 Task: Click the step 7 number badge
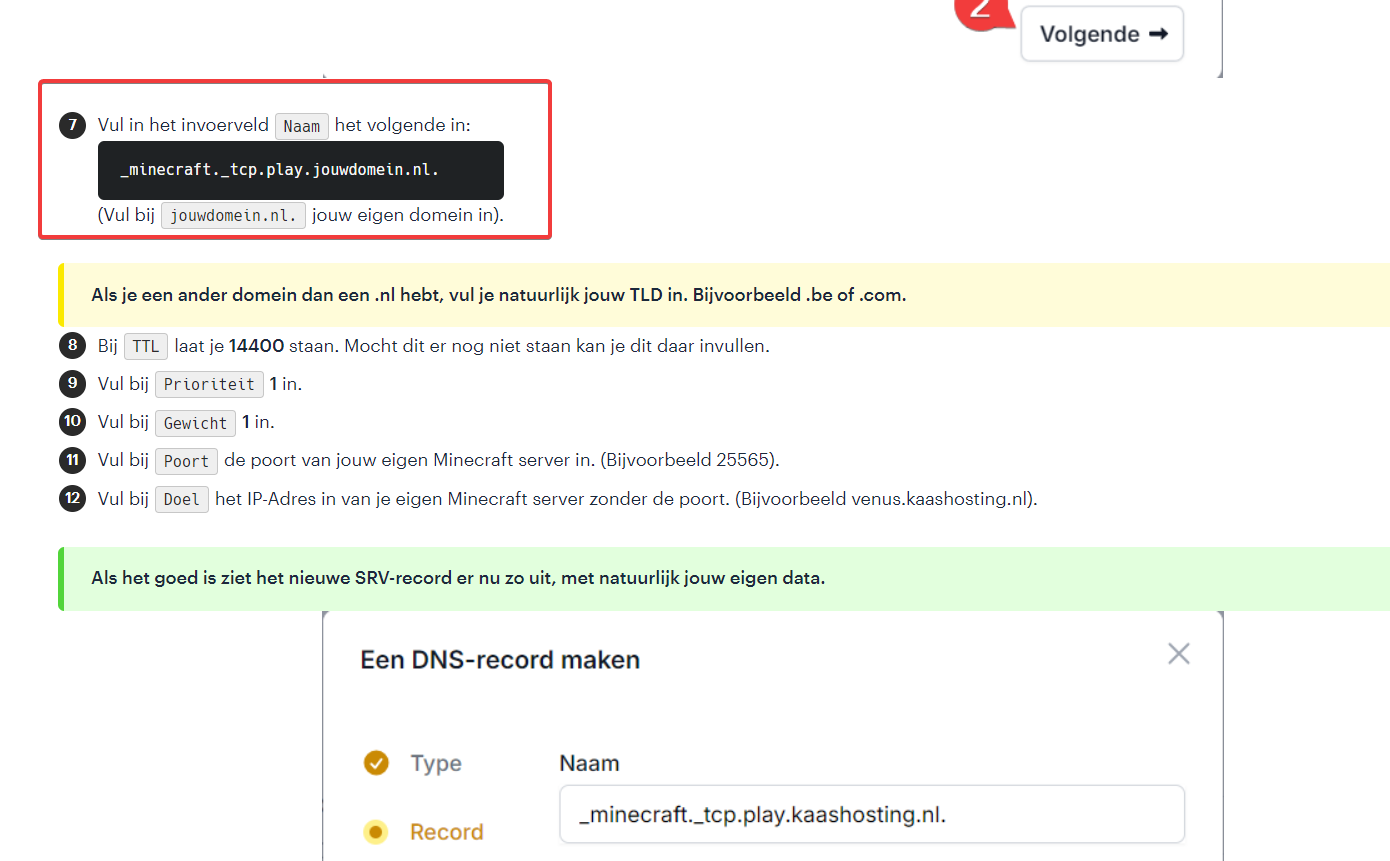pos(72,126)
